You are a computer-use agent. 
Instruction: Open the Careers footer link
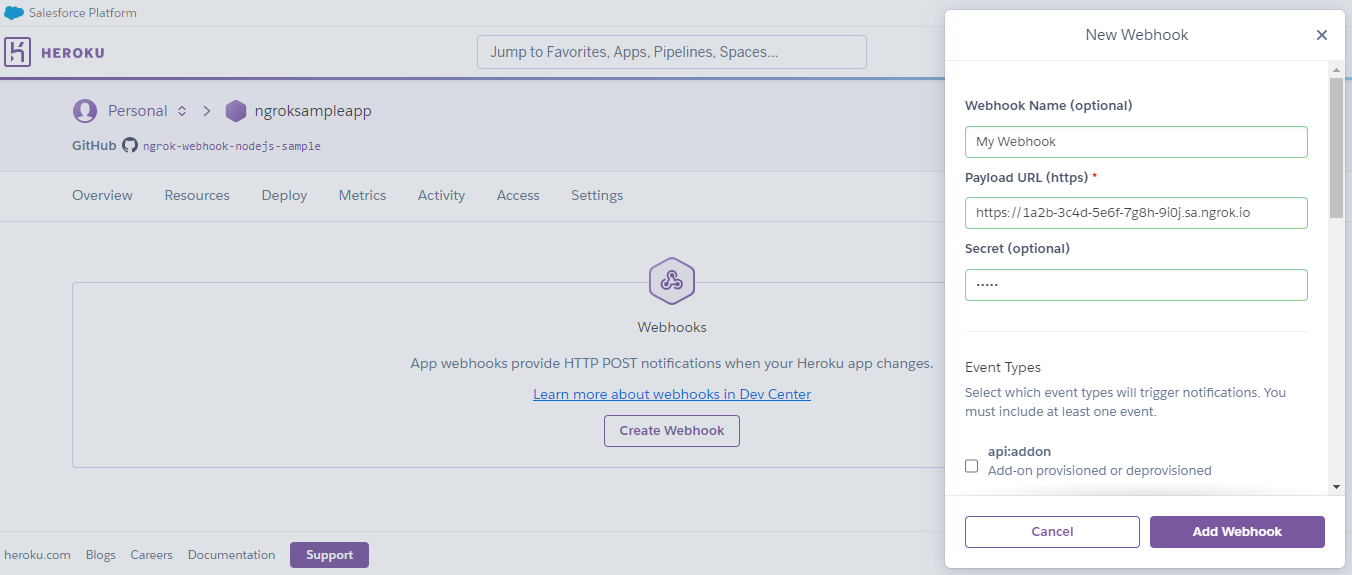pyautogui.click(x=151, y=555)
